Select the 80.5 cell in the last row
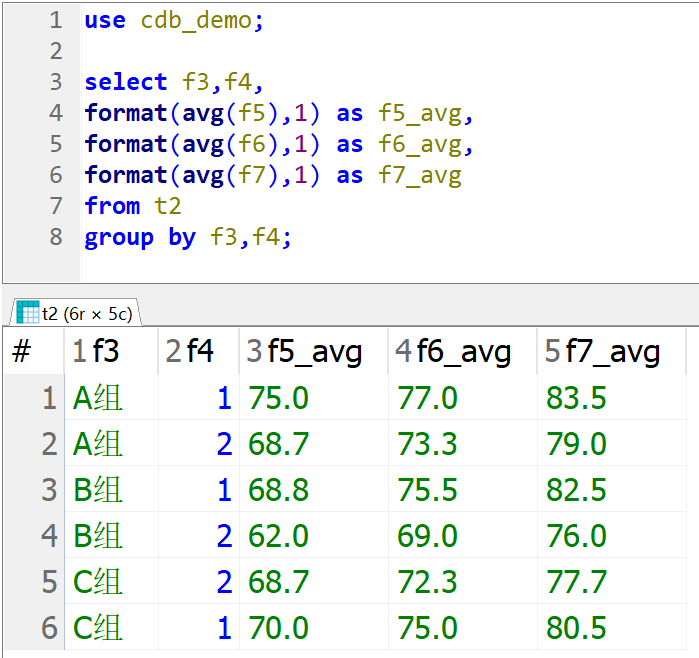 tap(576, 628)
